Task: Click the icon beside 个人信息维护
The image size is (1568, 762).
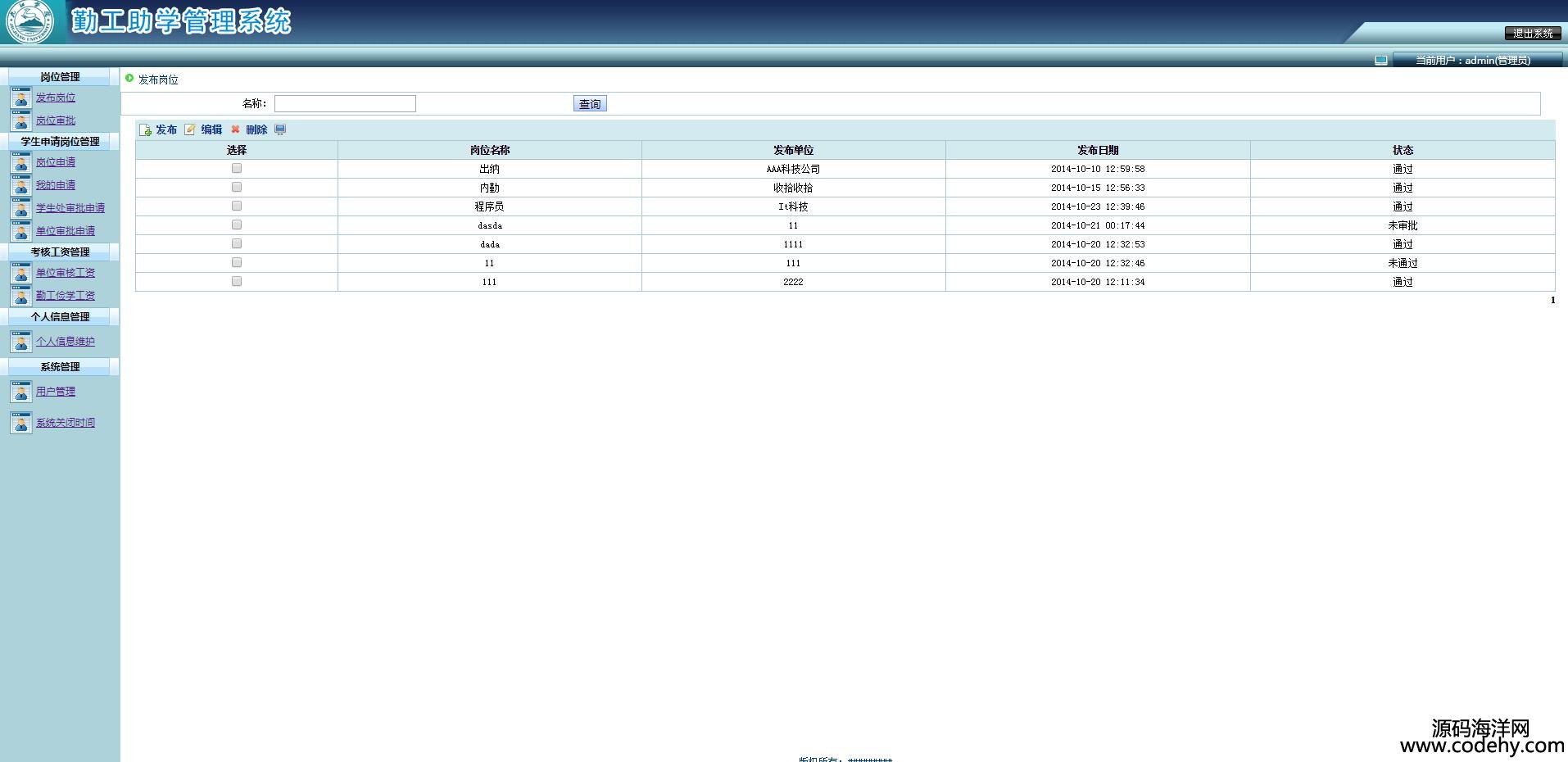Action: coord(21,342)
